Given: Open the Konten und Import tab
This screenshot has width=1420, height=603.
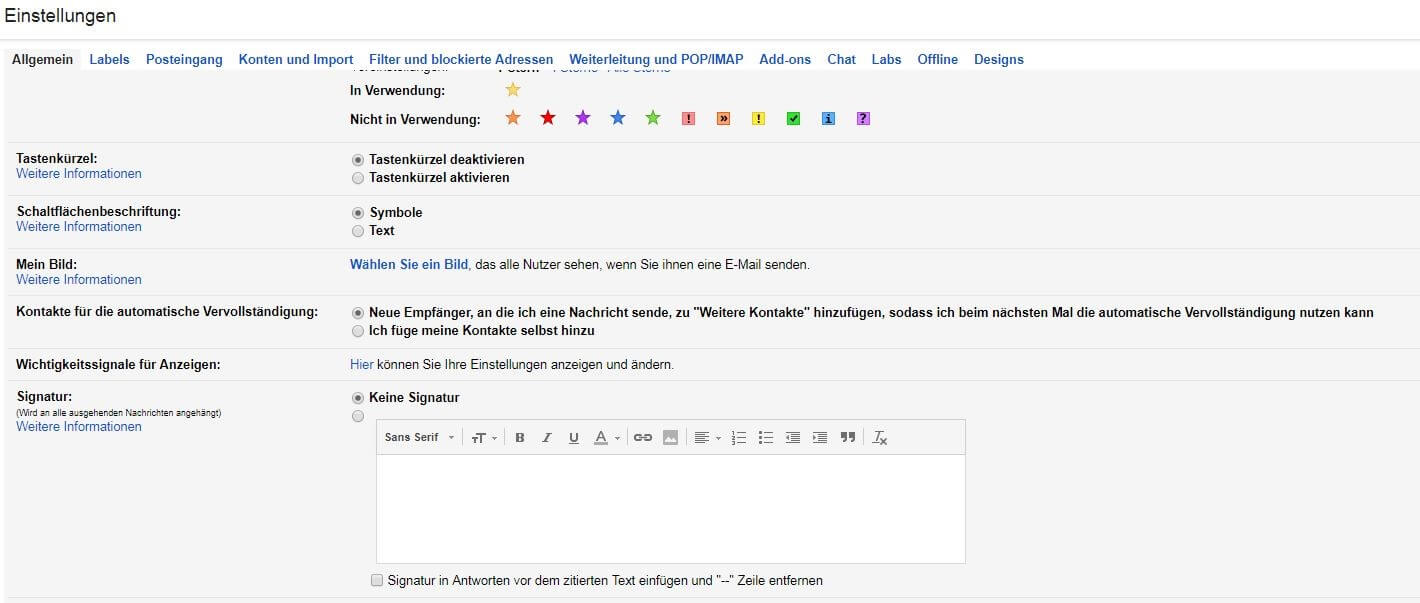Looking at the screenshot, I should [296, 59].
